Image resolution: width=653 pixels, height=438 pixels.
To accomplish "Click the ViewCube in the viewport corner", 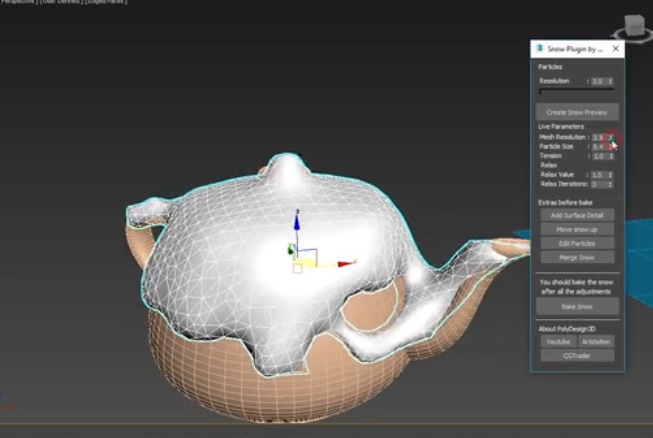I will tap(633, 27).
